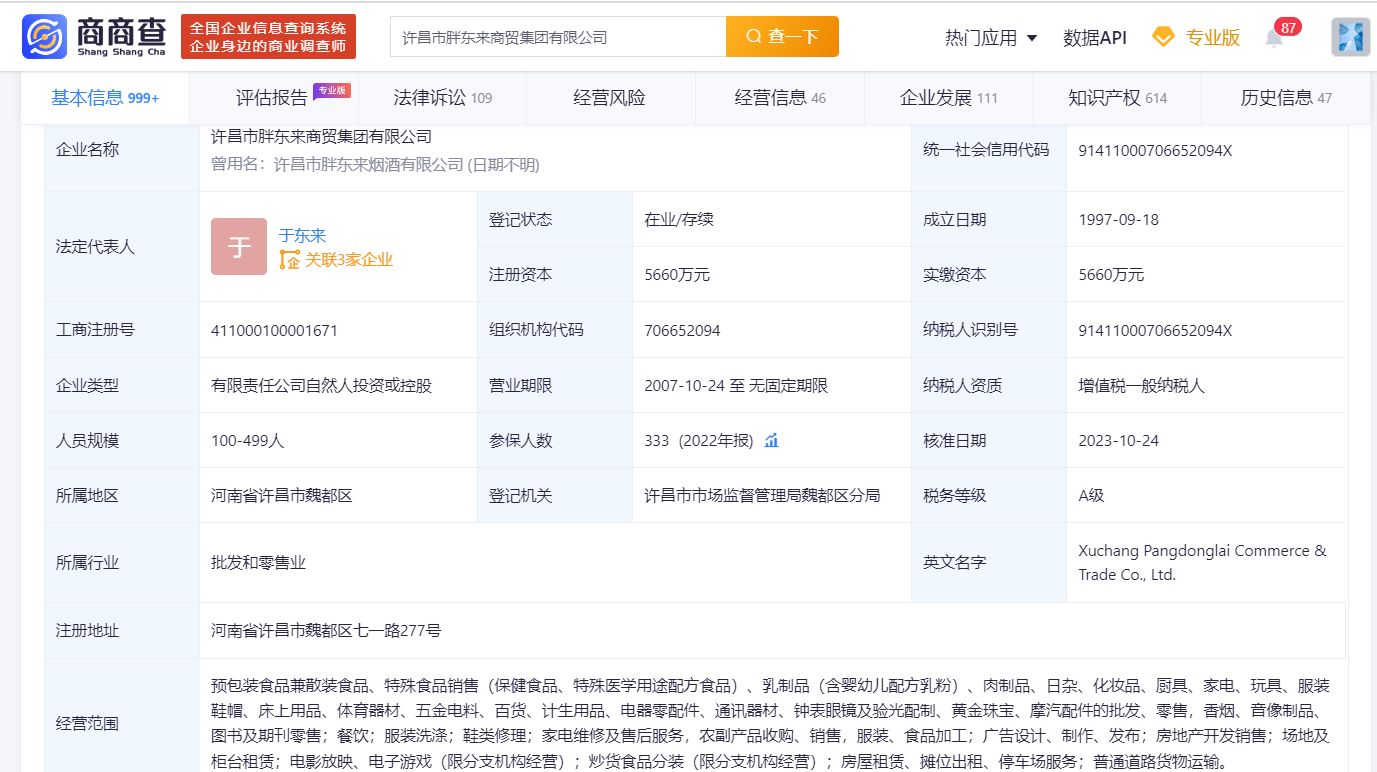
Task: Click the 统一社会信用代码 label
Action: pos(986,149)
